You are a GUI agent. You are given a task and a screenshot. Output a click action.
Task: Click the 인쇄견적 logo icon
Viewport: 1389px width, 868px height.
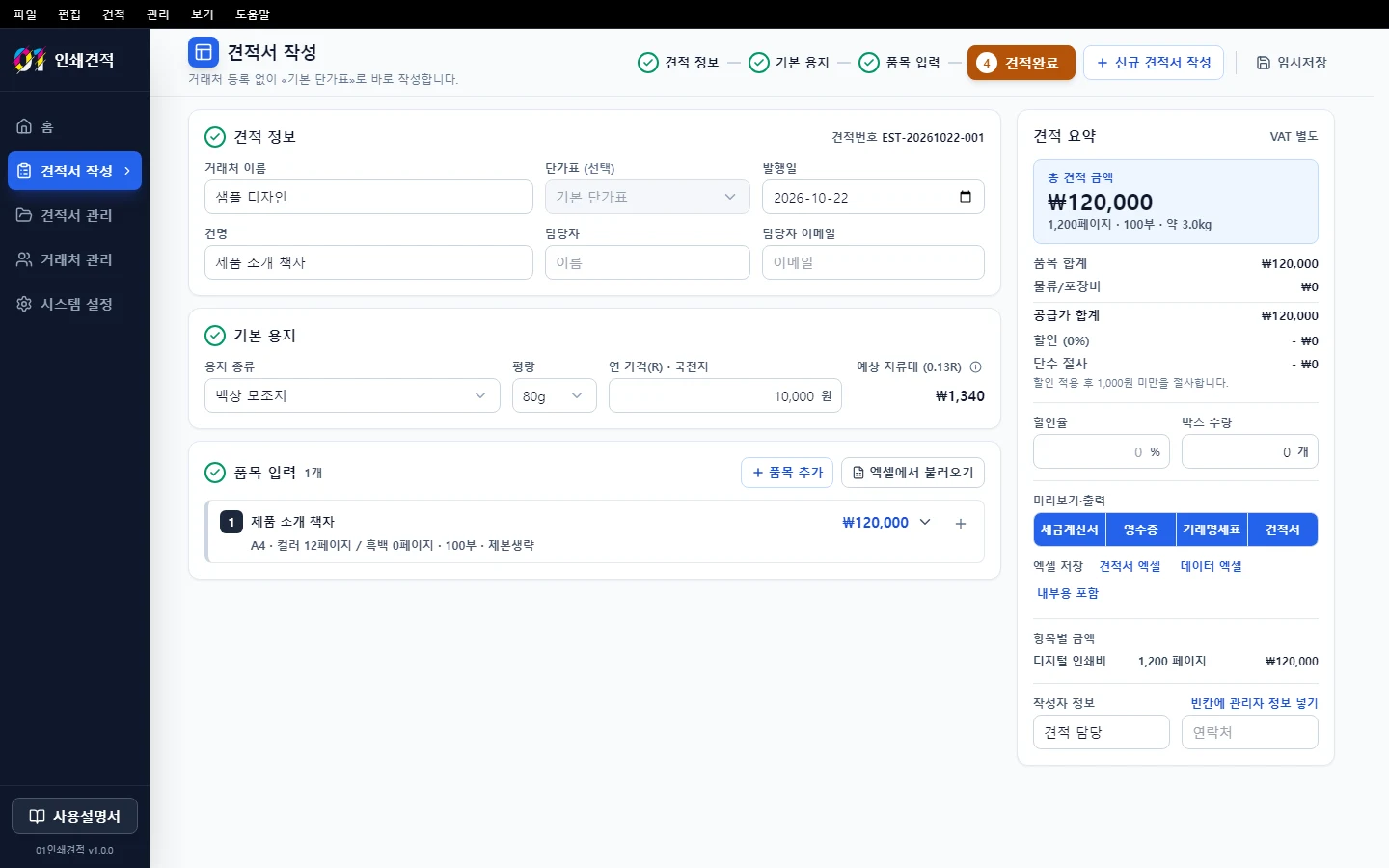[x=30, y=60]
